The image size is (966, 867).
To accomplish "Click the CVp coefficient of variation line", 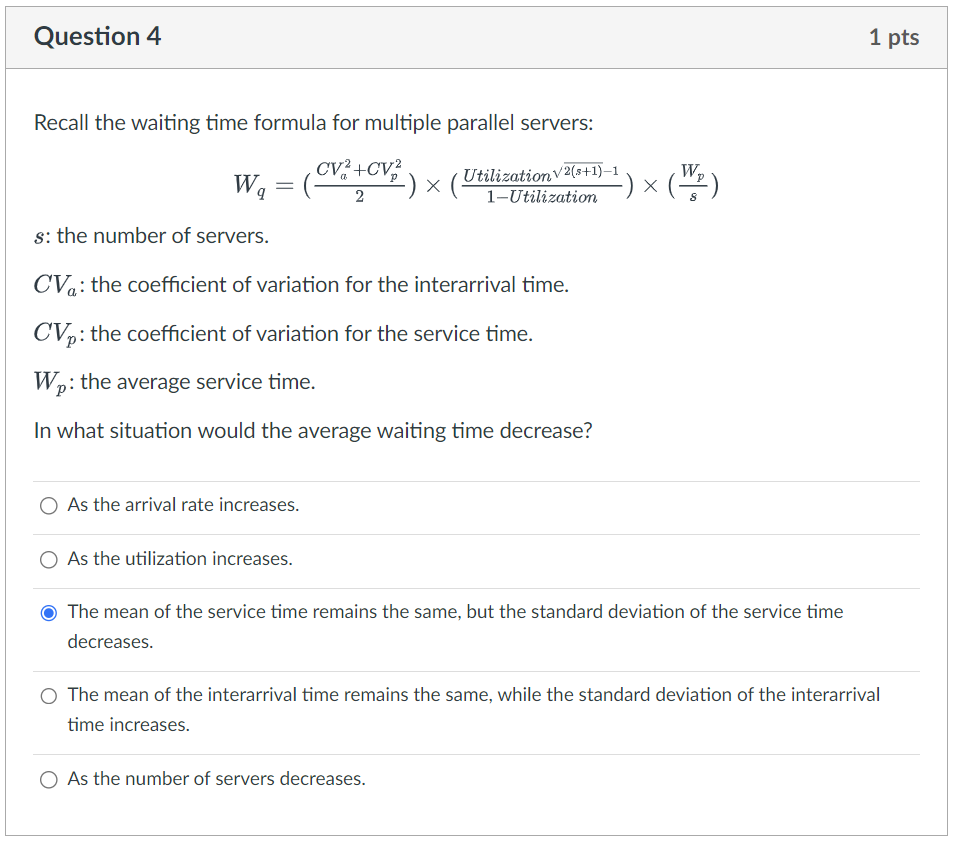I will [270, 333].
